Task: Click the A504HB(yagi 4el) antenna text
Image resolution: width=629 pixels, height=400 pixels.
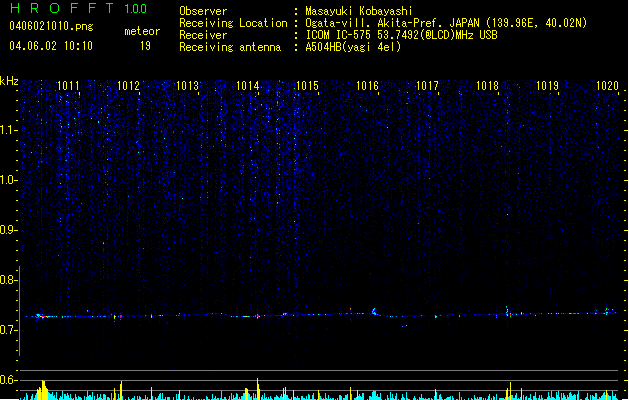Action: 353,47
